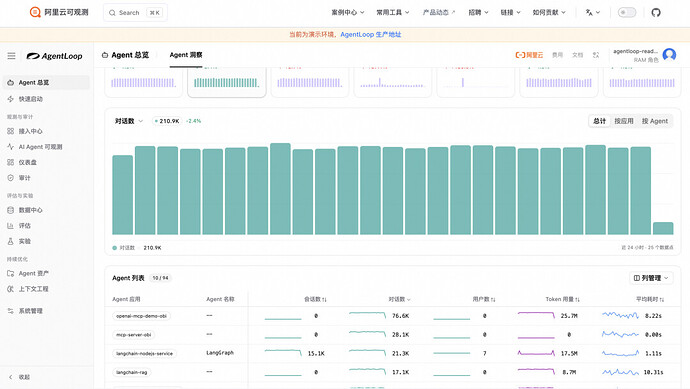This screenshot has height=389, width=690.
Task: Click the 25.7M token usage cell
Action: click(x=569, y=316)
